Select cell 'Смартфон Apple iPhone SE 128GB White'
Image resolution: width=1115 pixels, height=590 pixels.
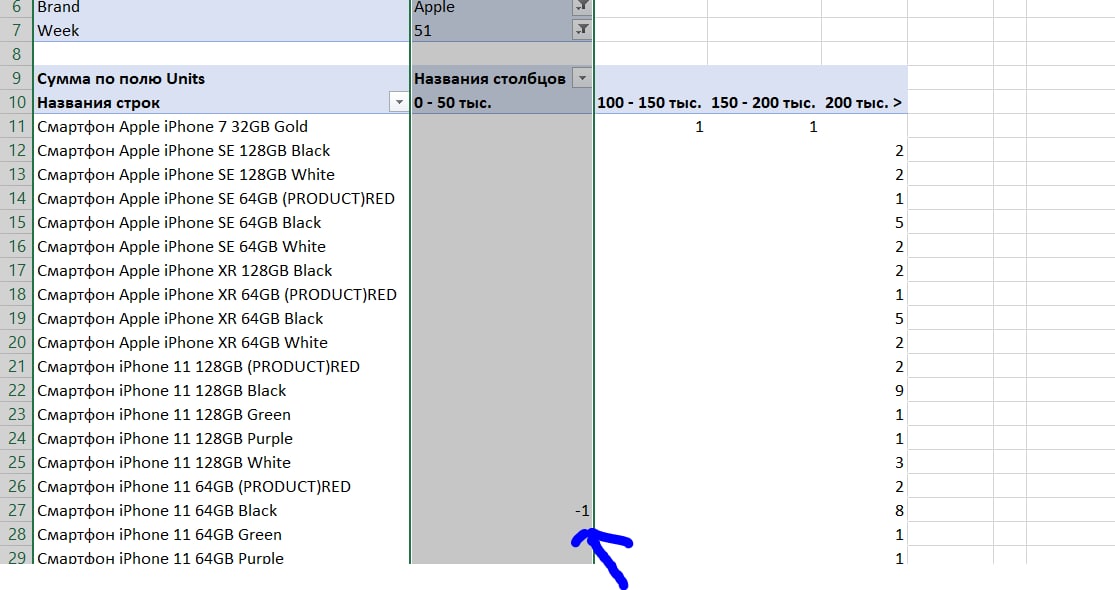[x=221, y=175]
